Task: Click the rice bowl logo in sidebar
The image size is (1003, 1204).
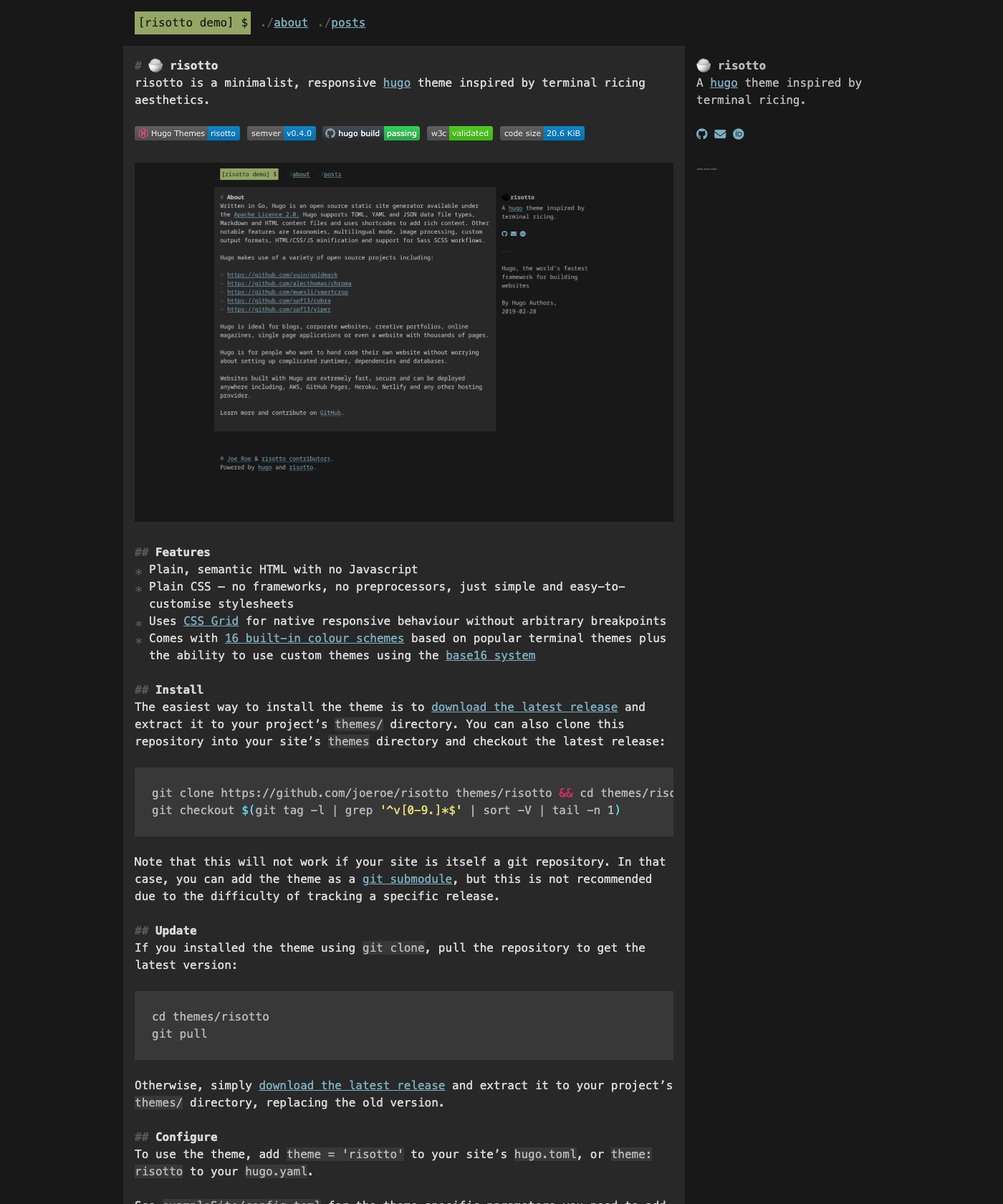Action: click(704, 65)
